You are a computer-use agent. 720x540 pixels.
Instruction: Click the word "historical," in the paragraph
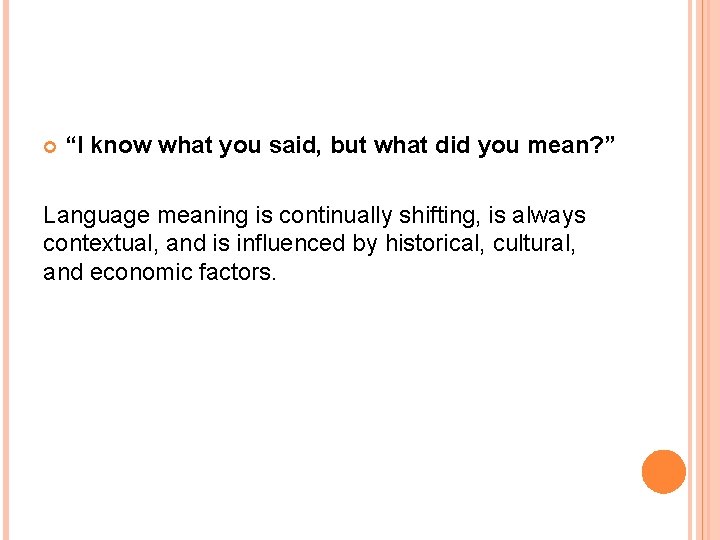435,243
